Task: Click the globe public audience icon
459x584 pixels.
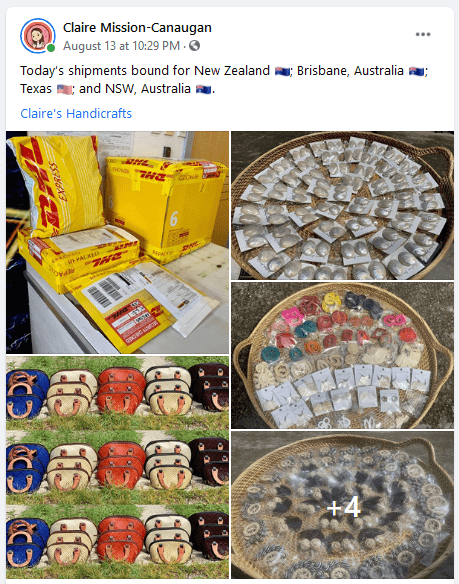Action: click(194, 46)
